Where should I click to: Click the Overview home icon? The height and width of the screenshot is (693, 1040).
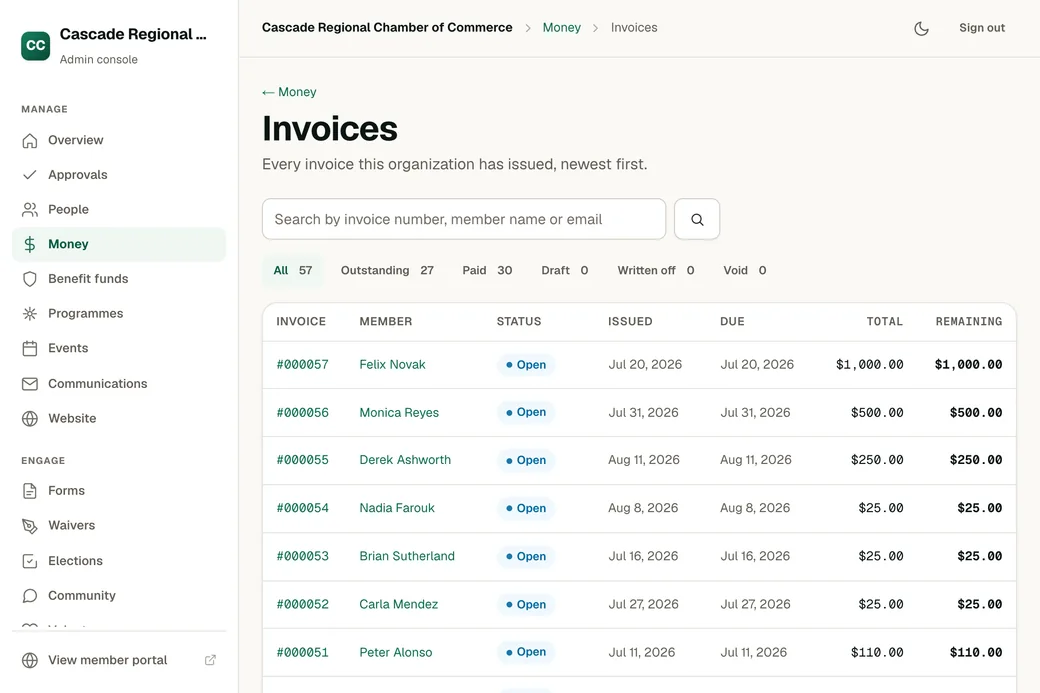(x=30, y=141)
